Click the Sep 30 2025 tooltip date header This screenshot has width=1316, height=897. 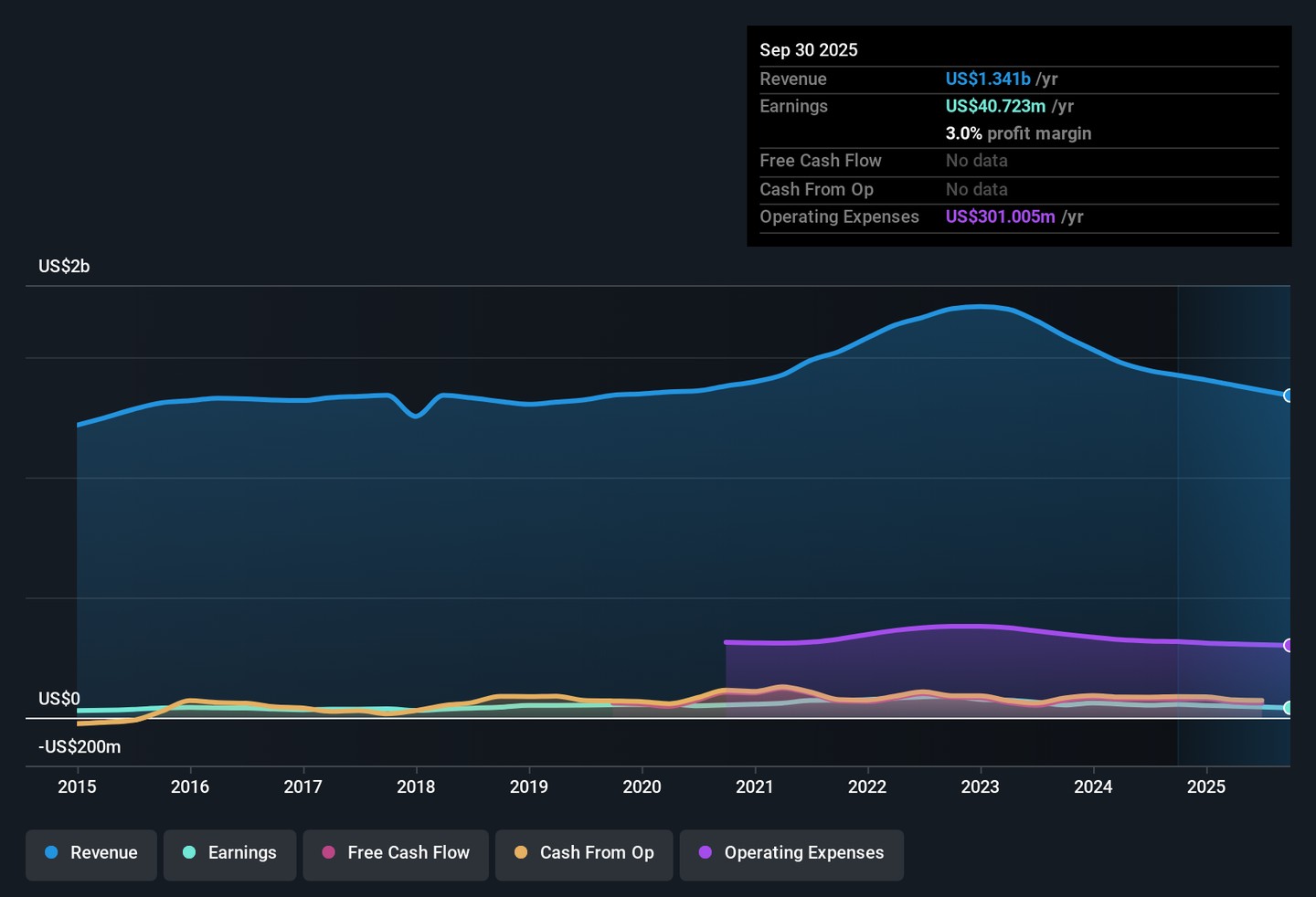(809, 50)
